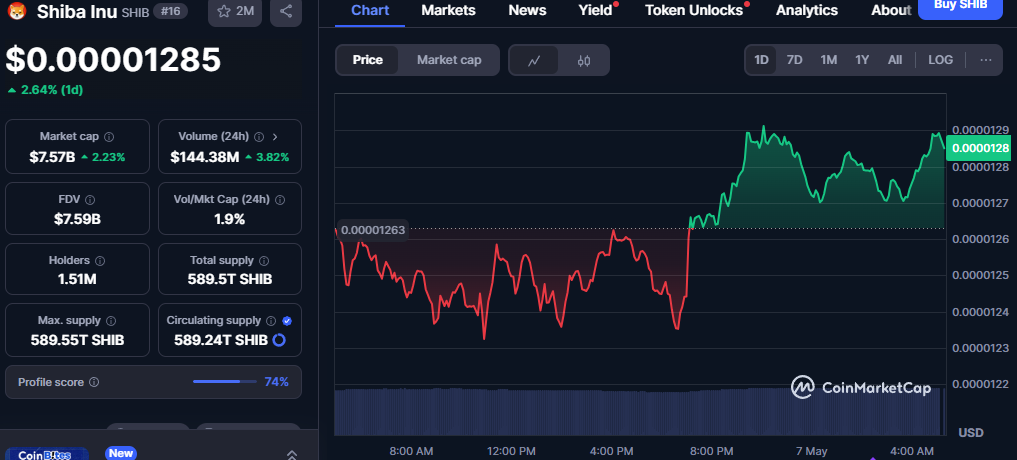Open the About tab

point(891,10)
